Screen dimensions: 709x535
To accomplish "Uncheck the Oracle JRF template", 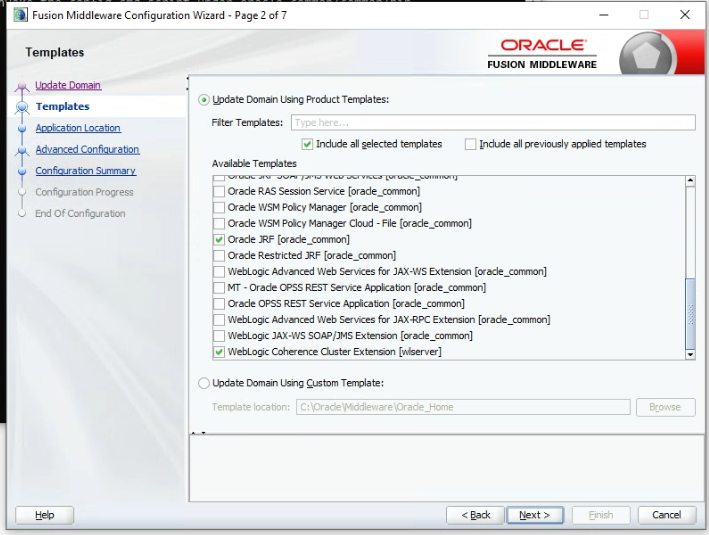I will coord(219,240).
